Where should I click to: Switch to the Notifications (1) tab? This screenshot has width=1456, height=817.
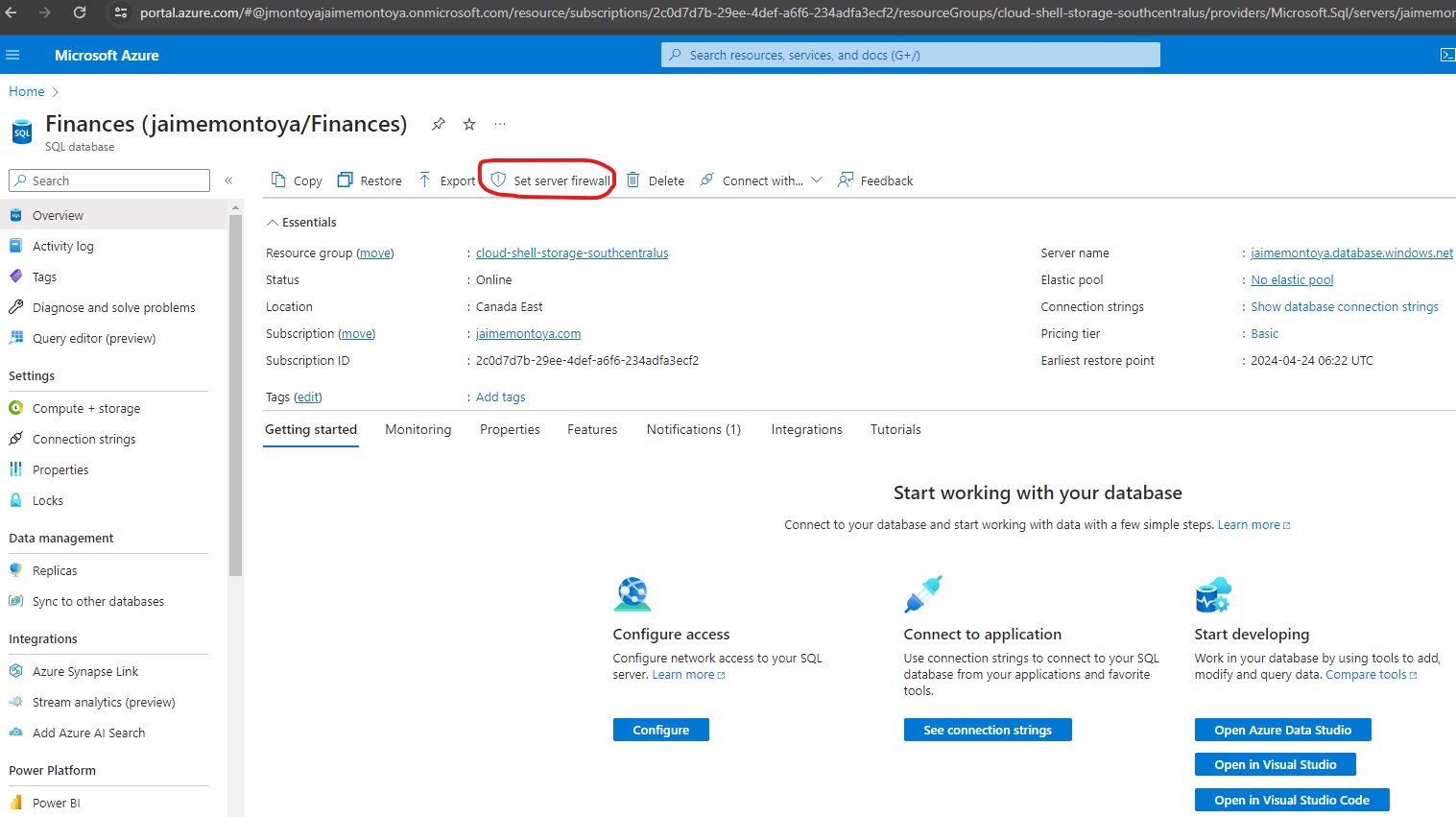(x=694, y=429)
